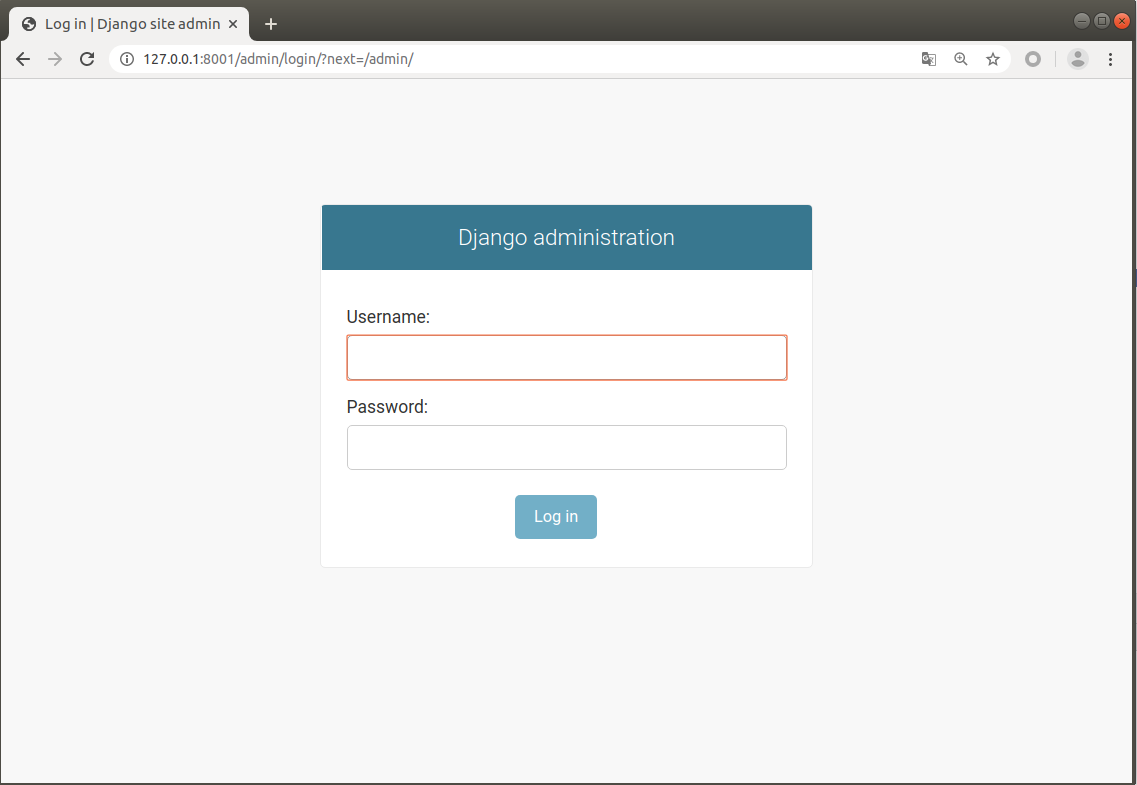Bookmark this page with the star icon
This screenshot has width=1137, height=785.
click(x=993, y=59)
